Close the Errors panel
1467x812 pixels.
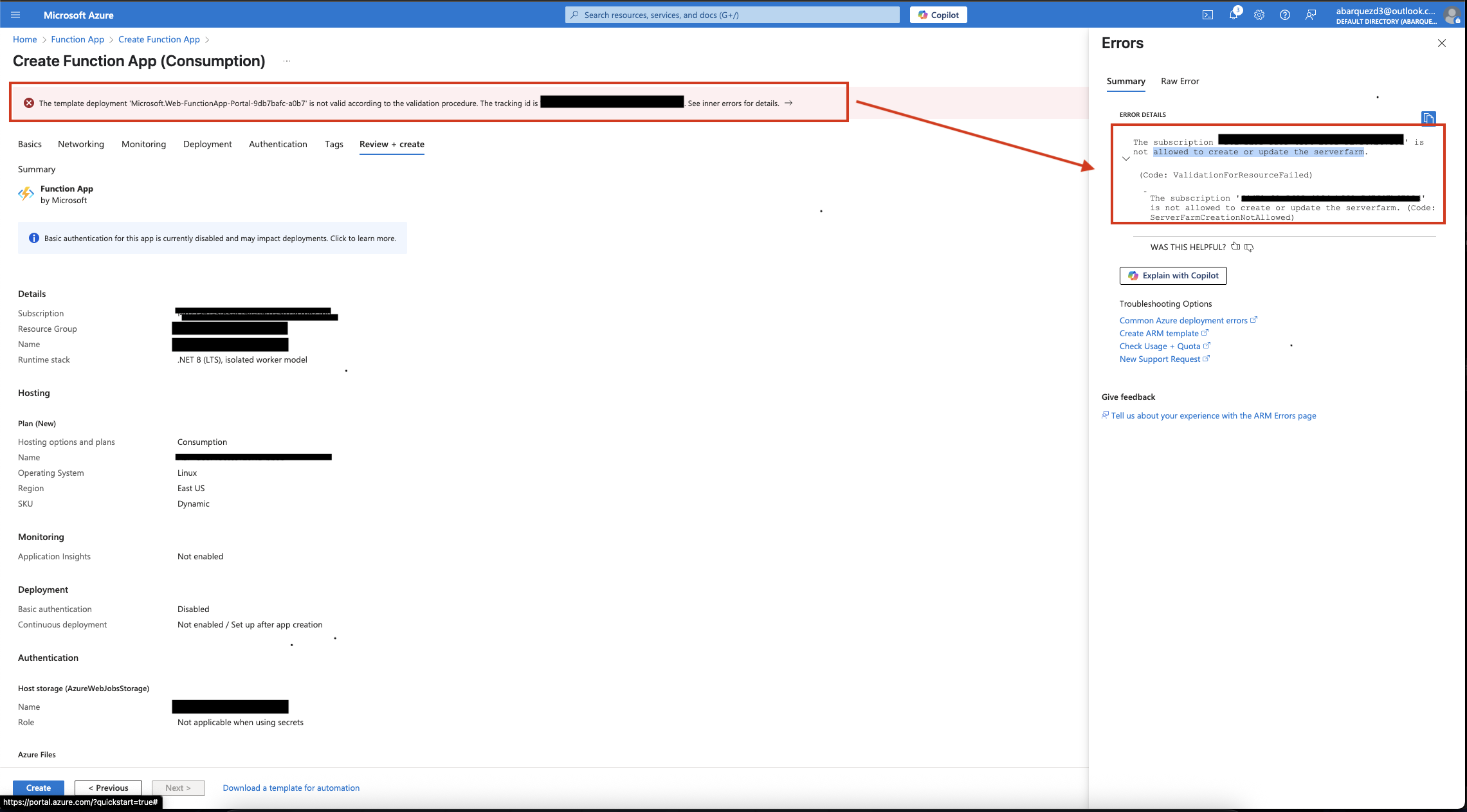tap(1442, 43)
